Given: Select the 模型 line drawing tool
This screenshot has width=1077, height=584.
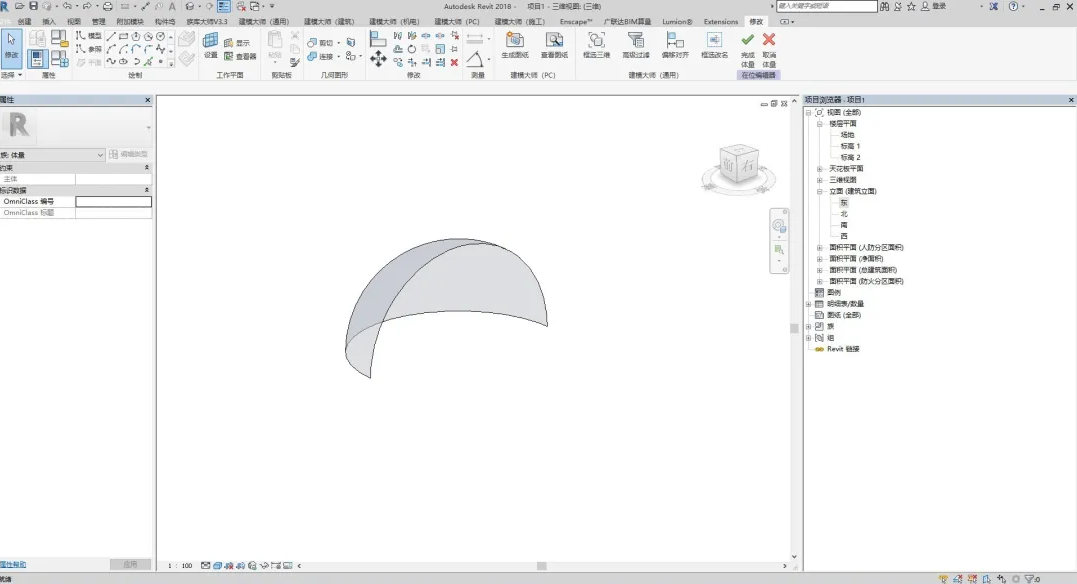Looking at the screenshot, I should [x=94, y=37].
